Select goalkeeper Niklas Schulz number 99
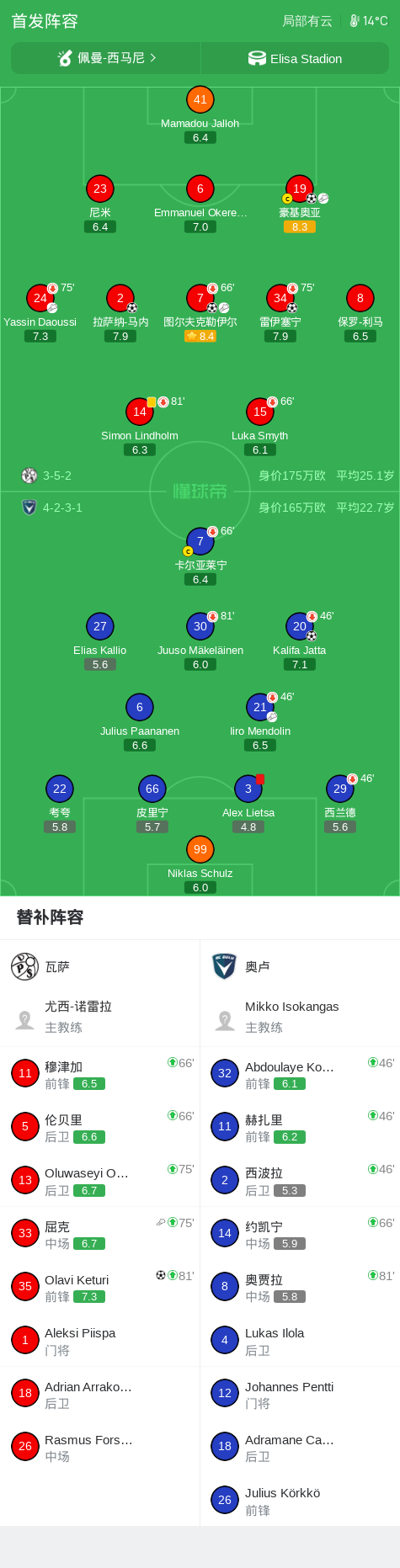Screen dimensions: 400x1568 (x=200, y=849)
